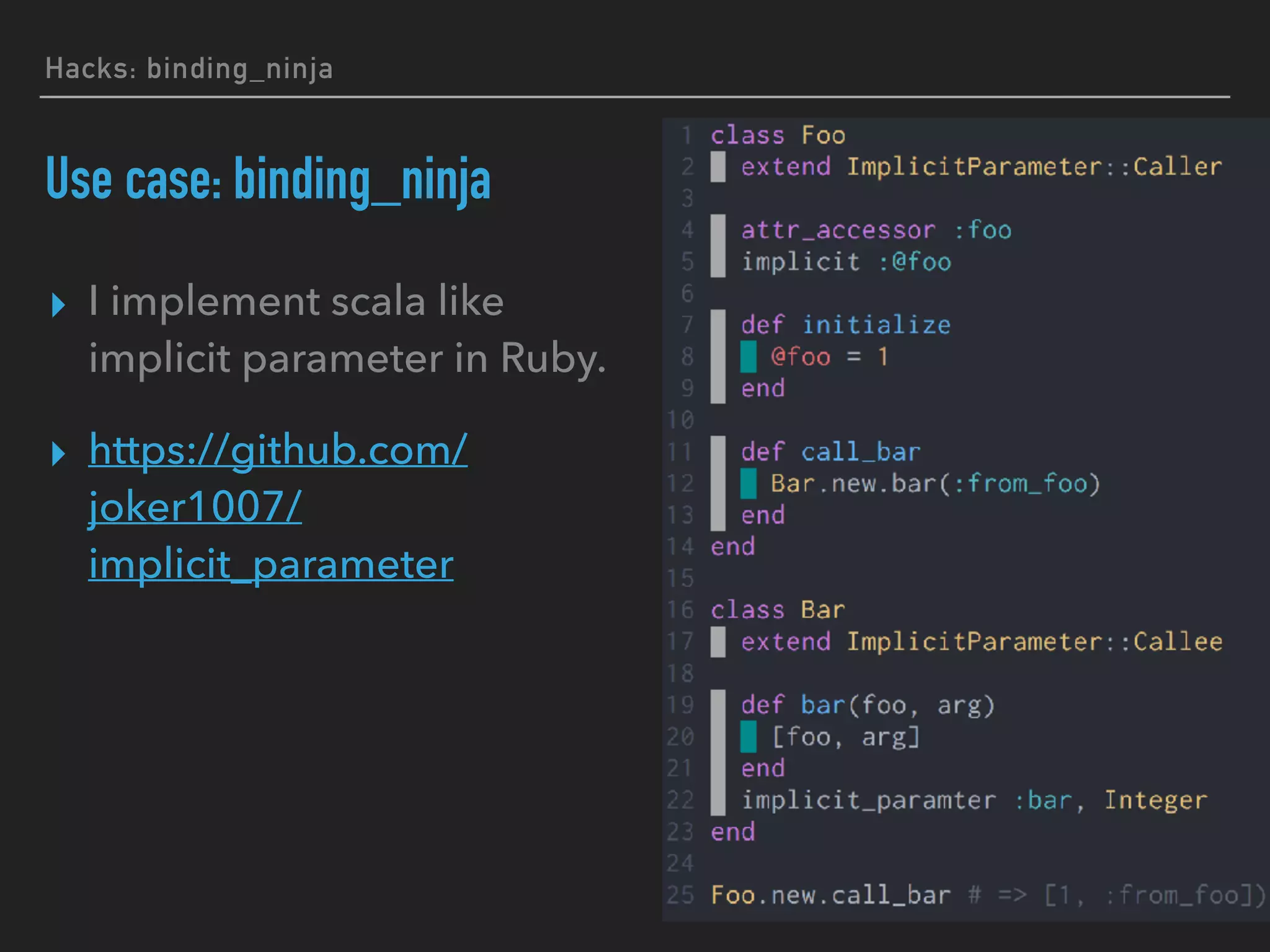Click line number 25 in the code gutter
This screenshot has height=952, width=1270.
(x=680, y=895)
